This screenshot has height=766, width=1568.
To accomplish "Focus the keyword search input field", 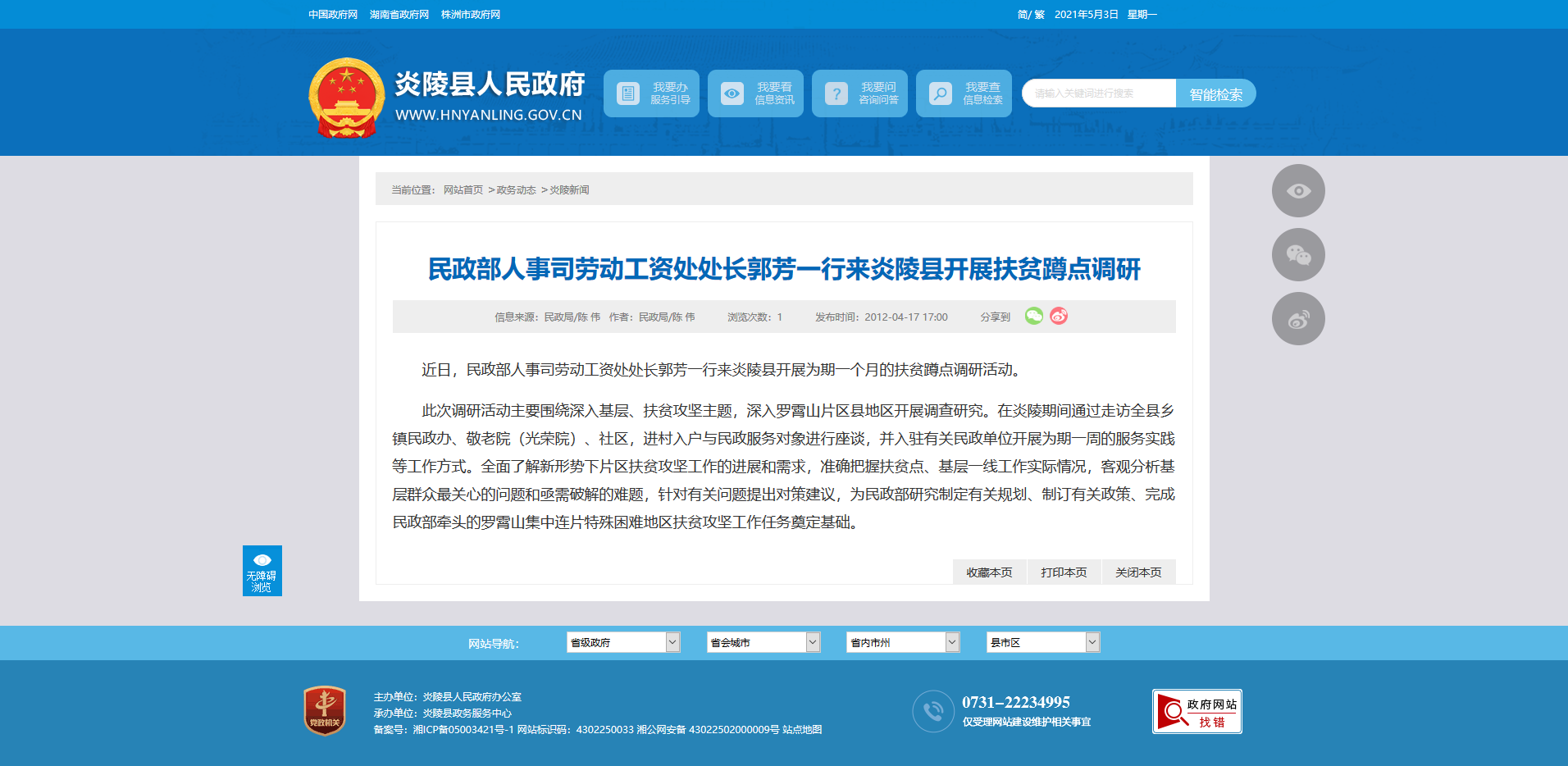I will [1099, 93].
